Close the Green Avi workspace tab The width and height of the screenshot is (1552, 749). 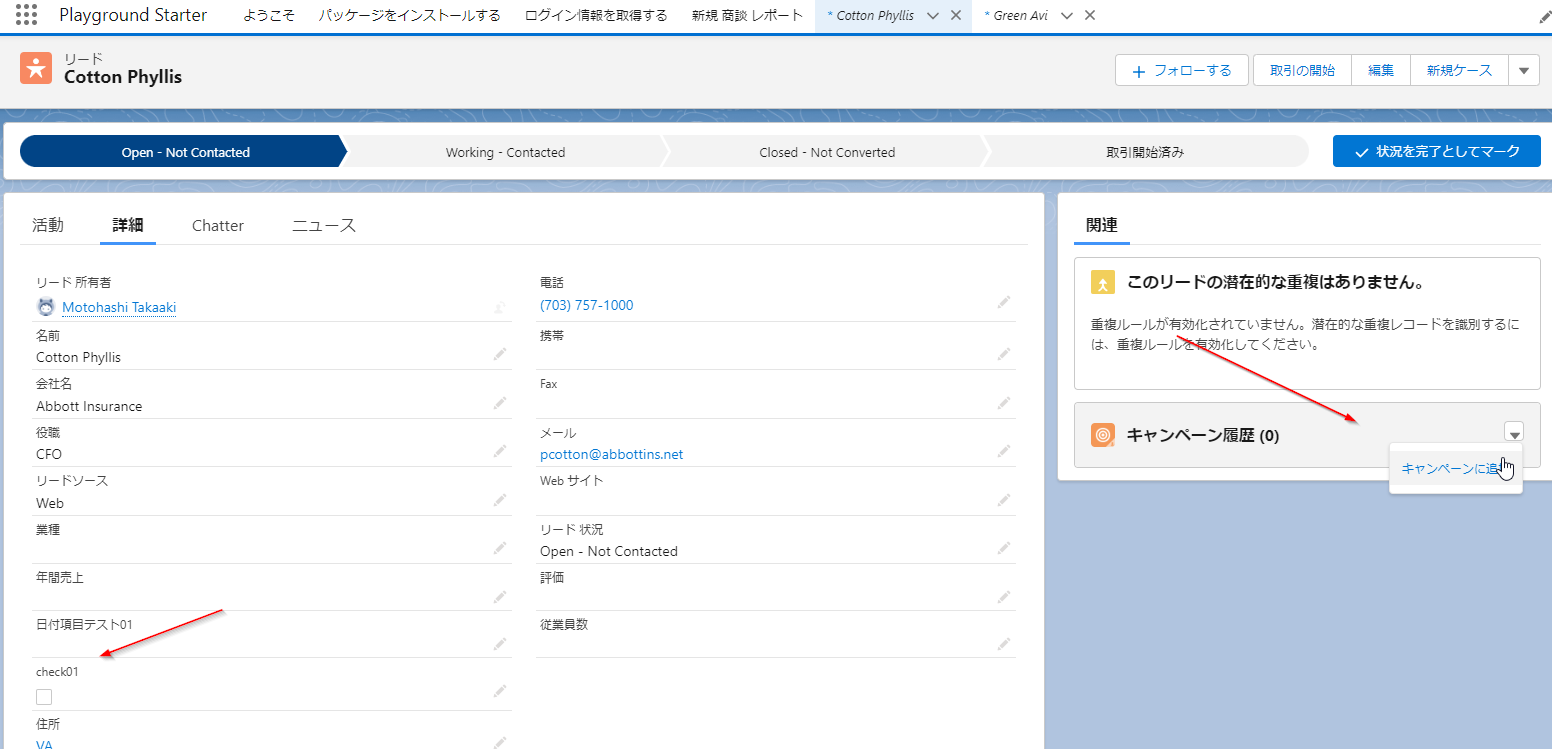(1090, 15)
